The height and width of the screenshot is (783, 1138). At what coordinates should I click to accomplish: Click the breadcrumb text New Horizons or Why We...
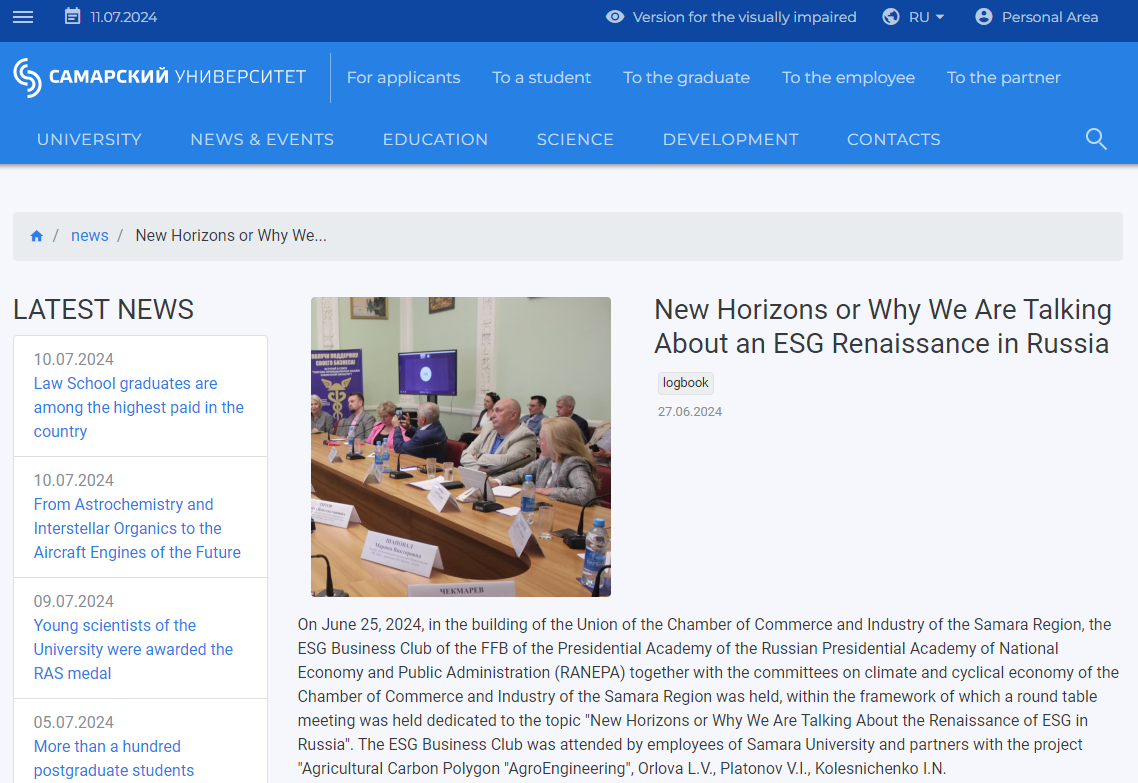click(x=231, y=235)
